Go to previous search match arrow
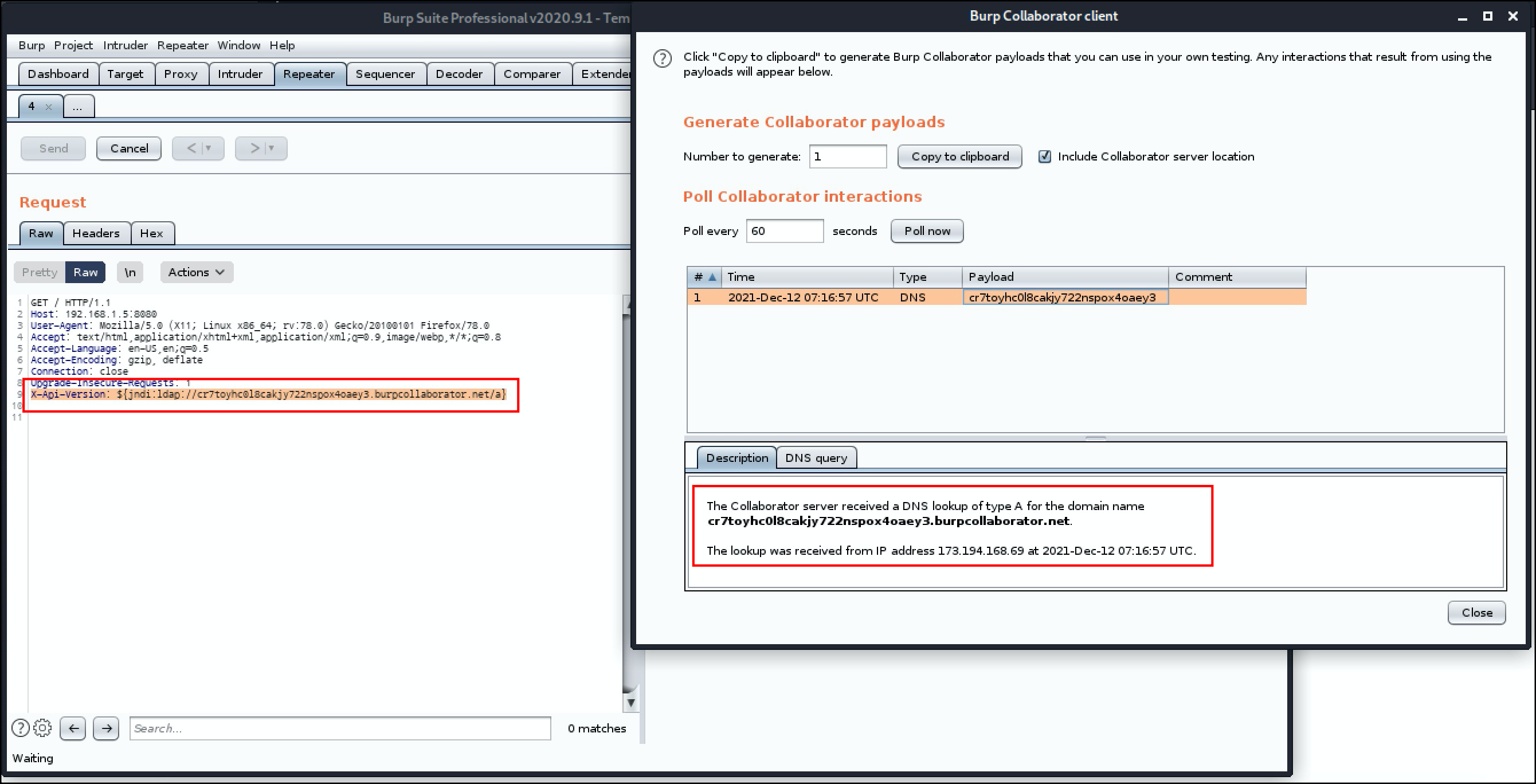This screenshot has width=1536, height=784. pos(73,728)
